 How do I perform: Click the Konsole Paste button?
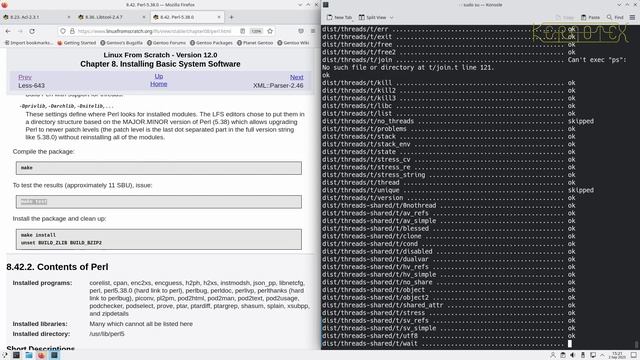[591, 18]
